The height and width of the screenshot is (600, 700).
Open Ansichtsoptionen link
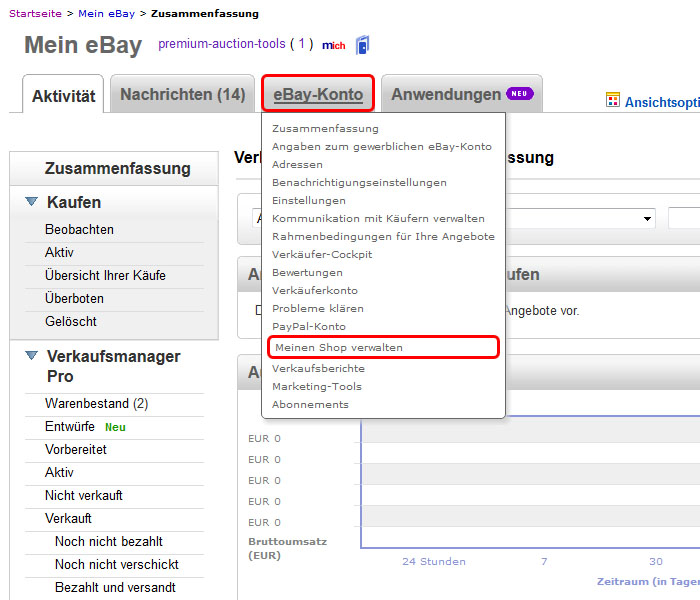(662, 102)
